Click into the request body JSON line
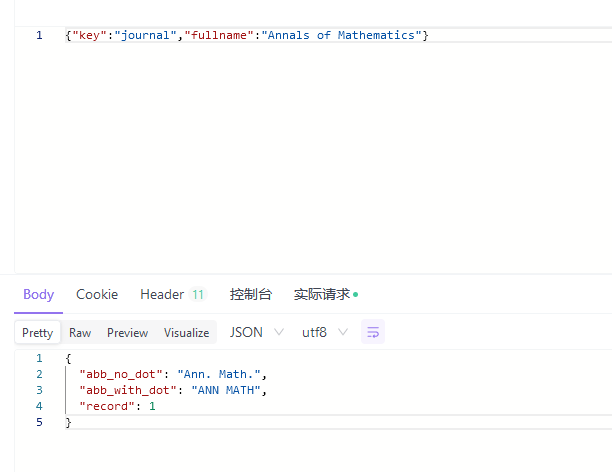Screen dimensions: 612x472 [338, 35]
